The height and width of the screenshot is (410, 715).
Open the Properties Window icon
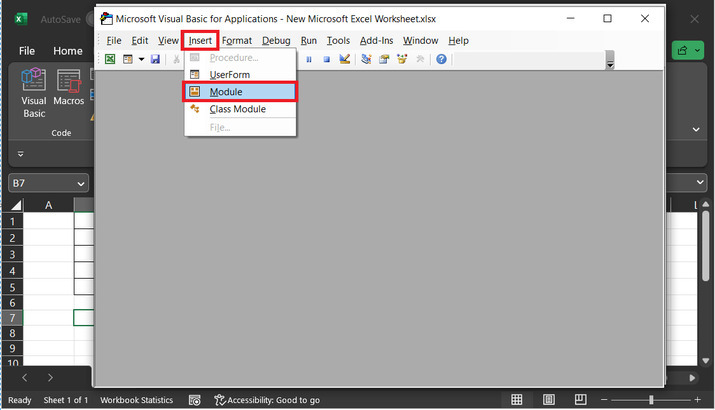pos(384,59)
